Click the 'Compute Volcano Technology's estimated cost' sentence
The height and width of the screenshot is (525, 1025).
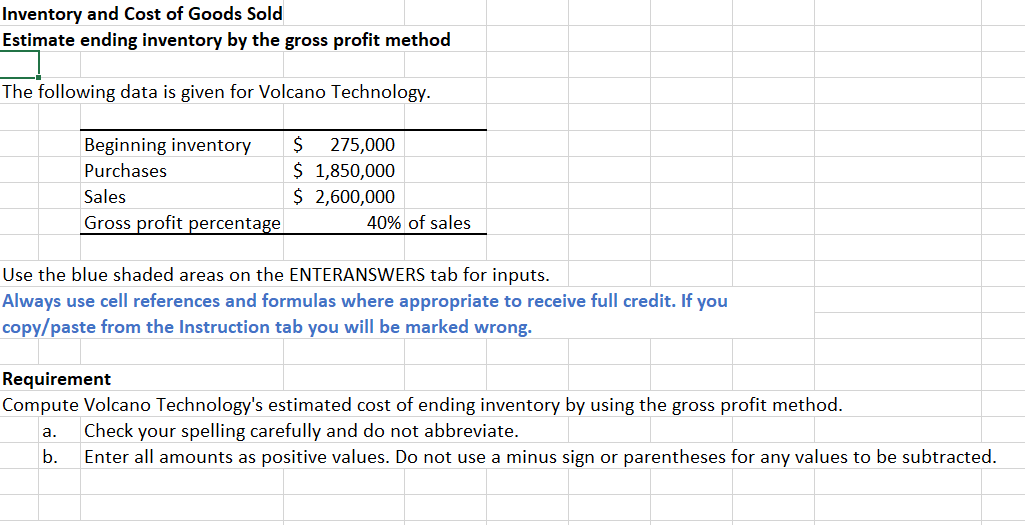(x=422, y=405)
